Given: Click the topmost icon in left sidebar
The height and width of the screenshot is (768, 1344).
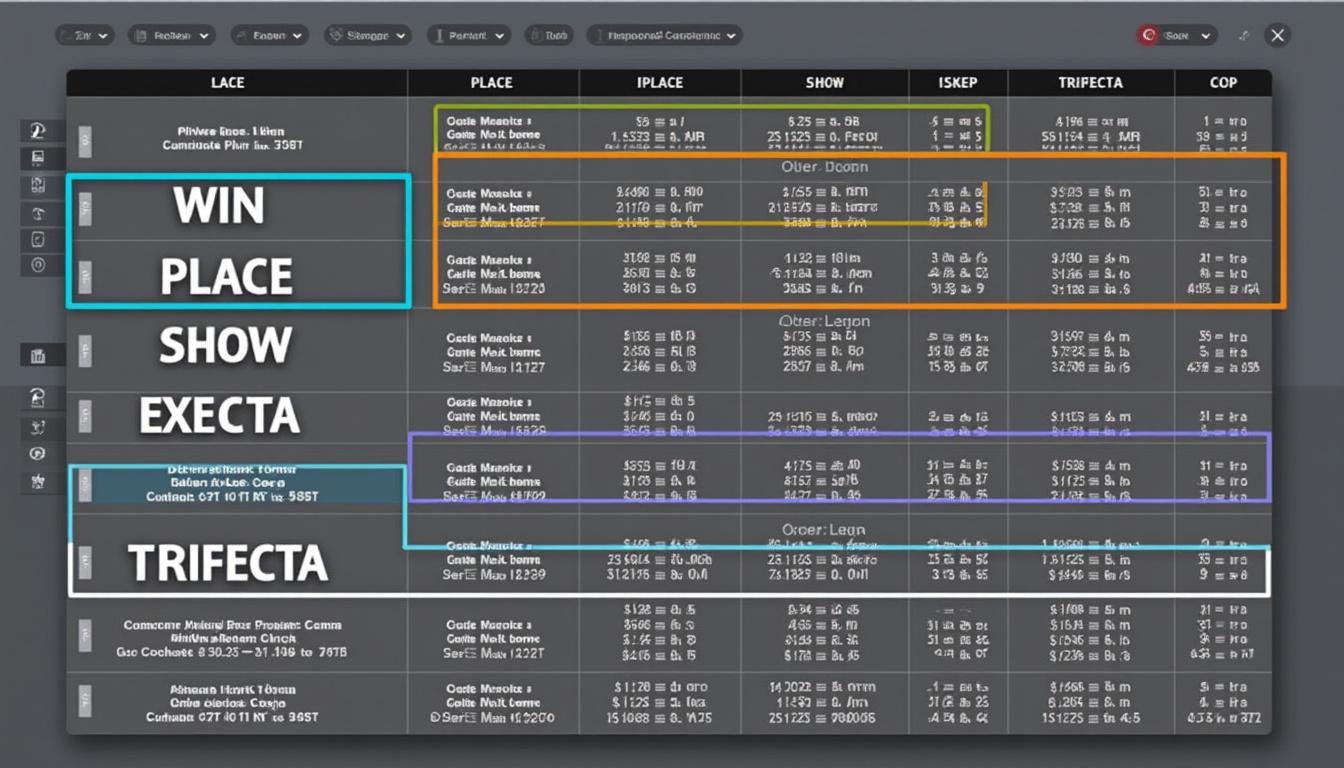Looking at the screenshot, I should pyautogui.click(x=37, y=131).
